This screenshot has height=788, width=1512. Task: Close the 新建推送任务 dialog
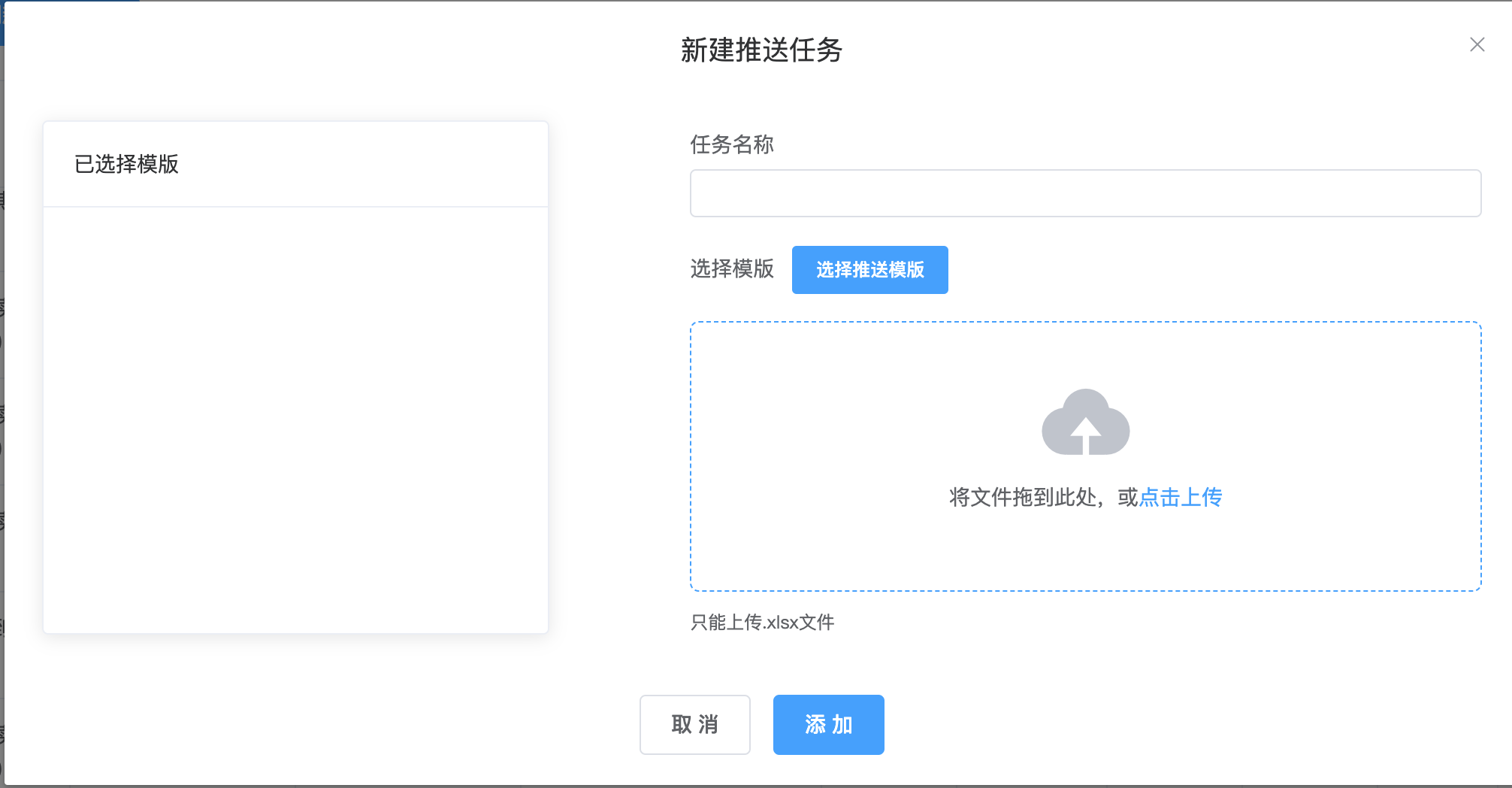pyautogui.click(x=1477, y=45)
